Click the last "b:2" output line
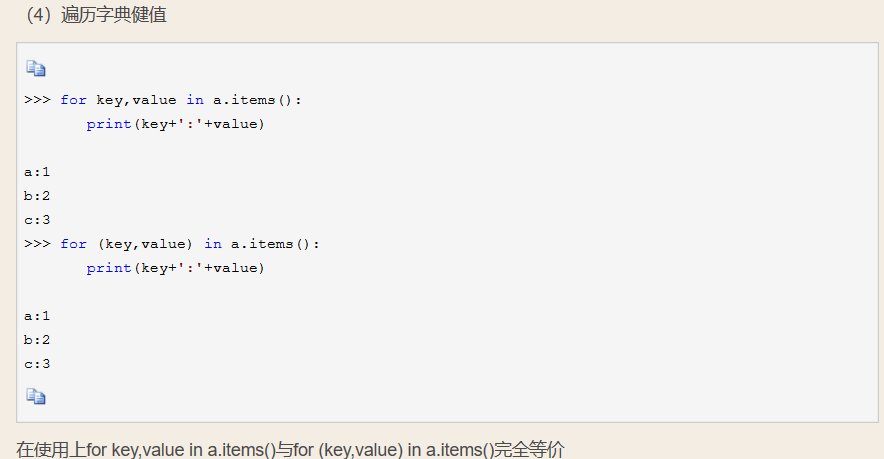Image resolution: width=884 pixels, height=459 pixels. pyautogui.click(x=37, y=340)
